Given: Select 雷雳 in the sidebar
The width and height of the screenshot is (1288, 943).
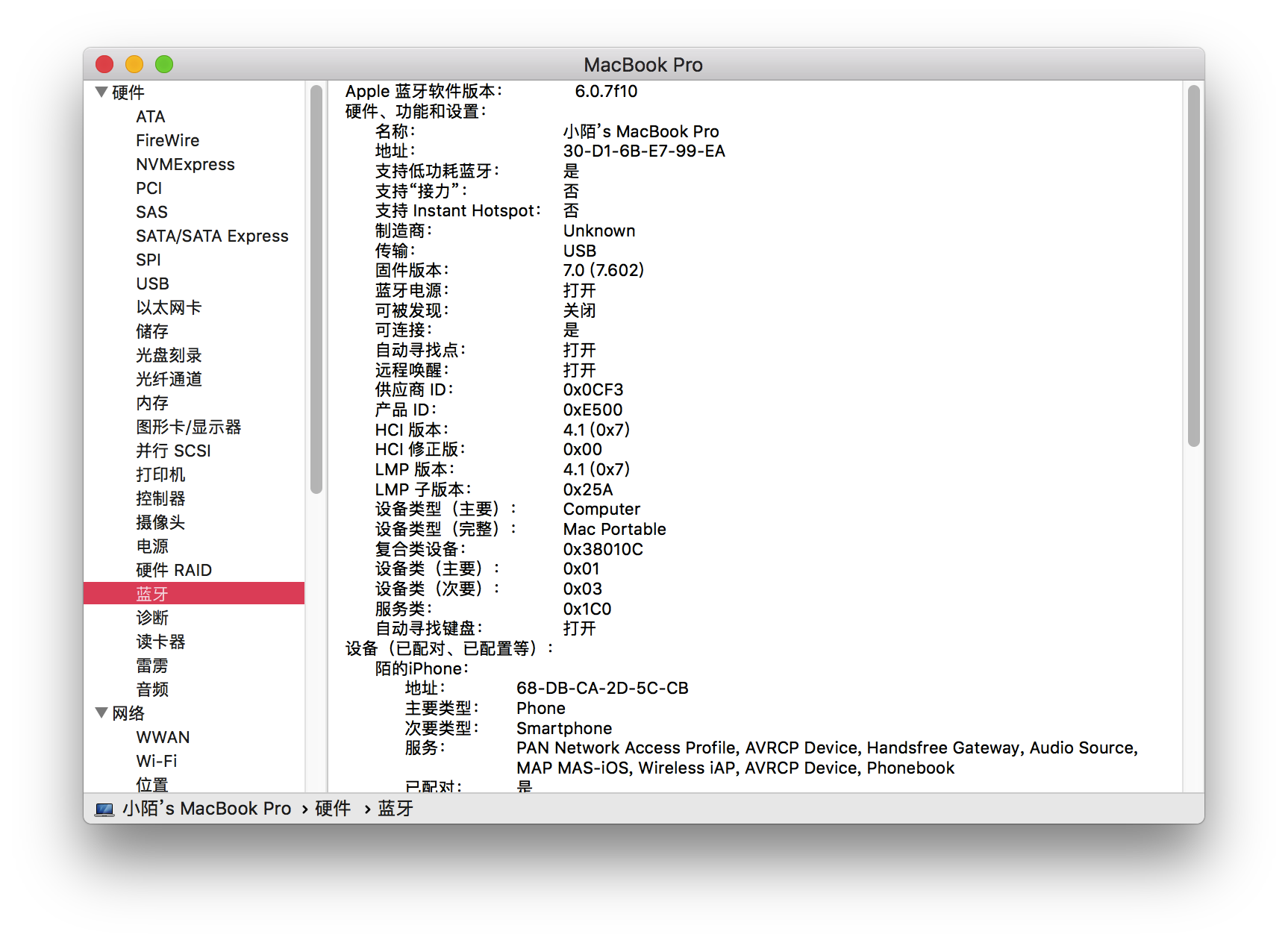Looking at the screenshot, I should pyautogui.click(x=152, y=665).
